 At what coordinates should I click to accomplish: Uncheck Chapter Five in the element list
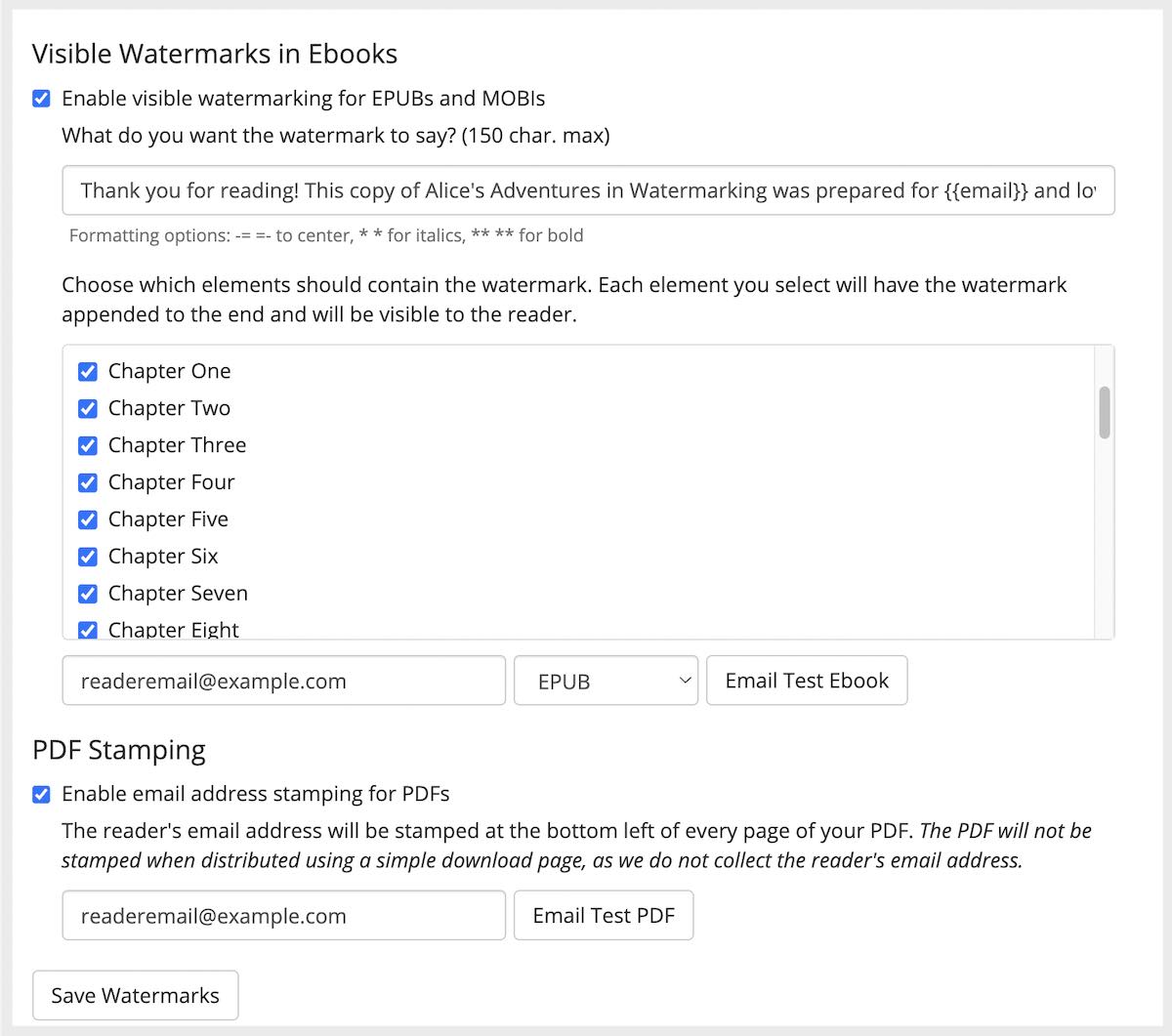pyautogui.click(x=88, y=519)
